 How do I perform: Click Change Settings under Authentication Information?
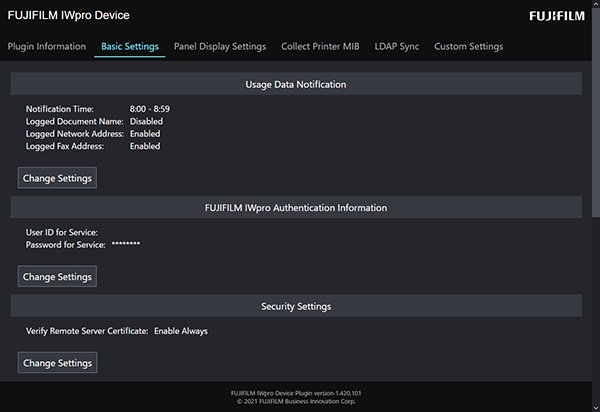point(57,276)
